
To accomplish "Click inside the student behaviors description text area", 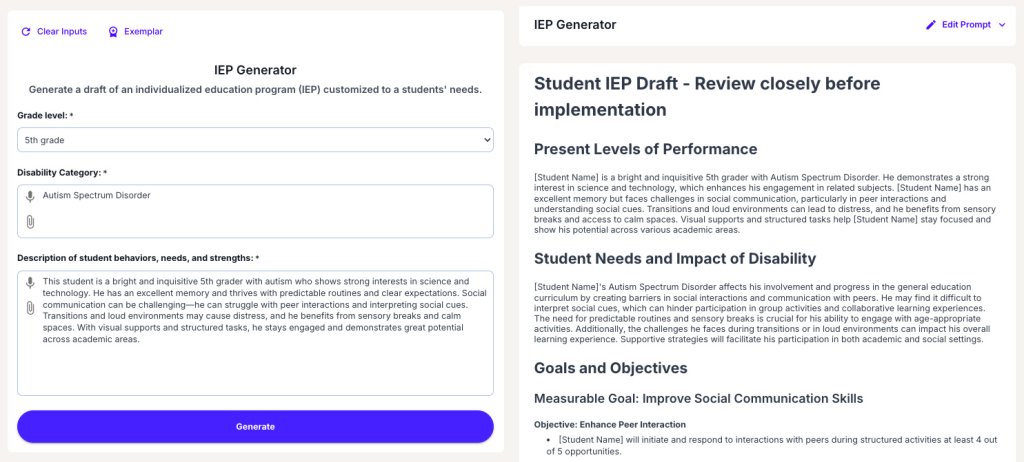I will tap(260, 365).
